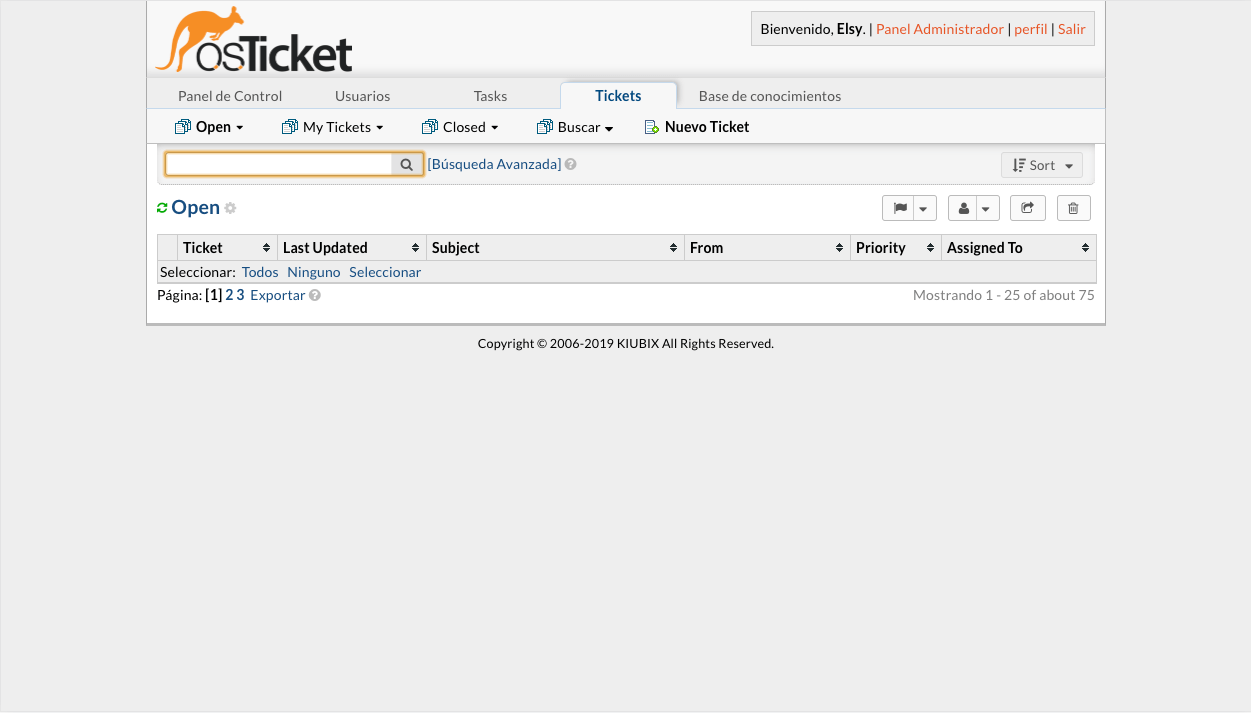Screen dimensions: 1251x713
Task: Click the refresh icon beside Open heading
Action: point(162,208)
